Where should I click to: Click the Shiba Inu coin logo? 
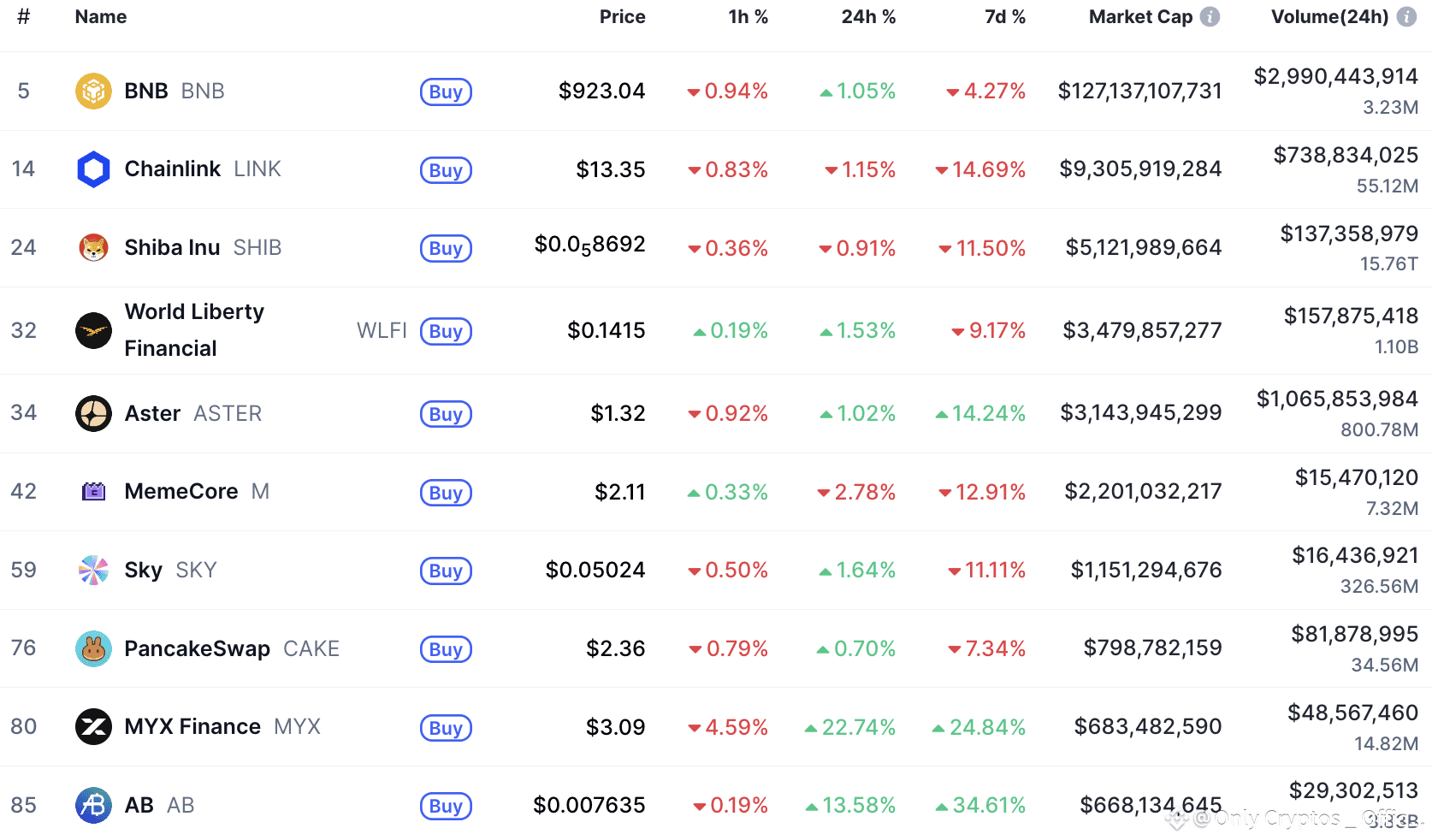(93, 248)
